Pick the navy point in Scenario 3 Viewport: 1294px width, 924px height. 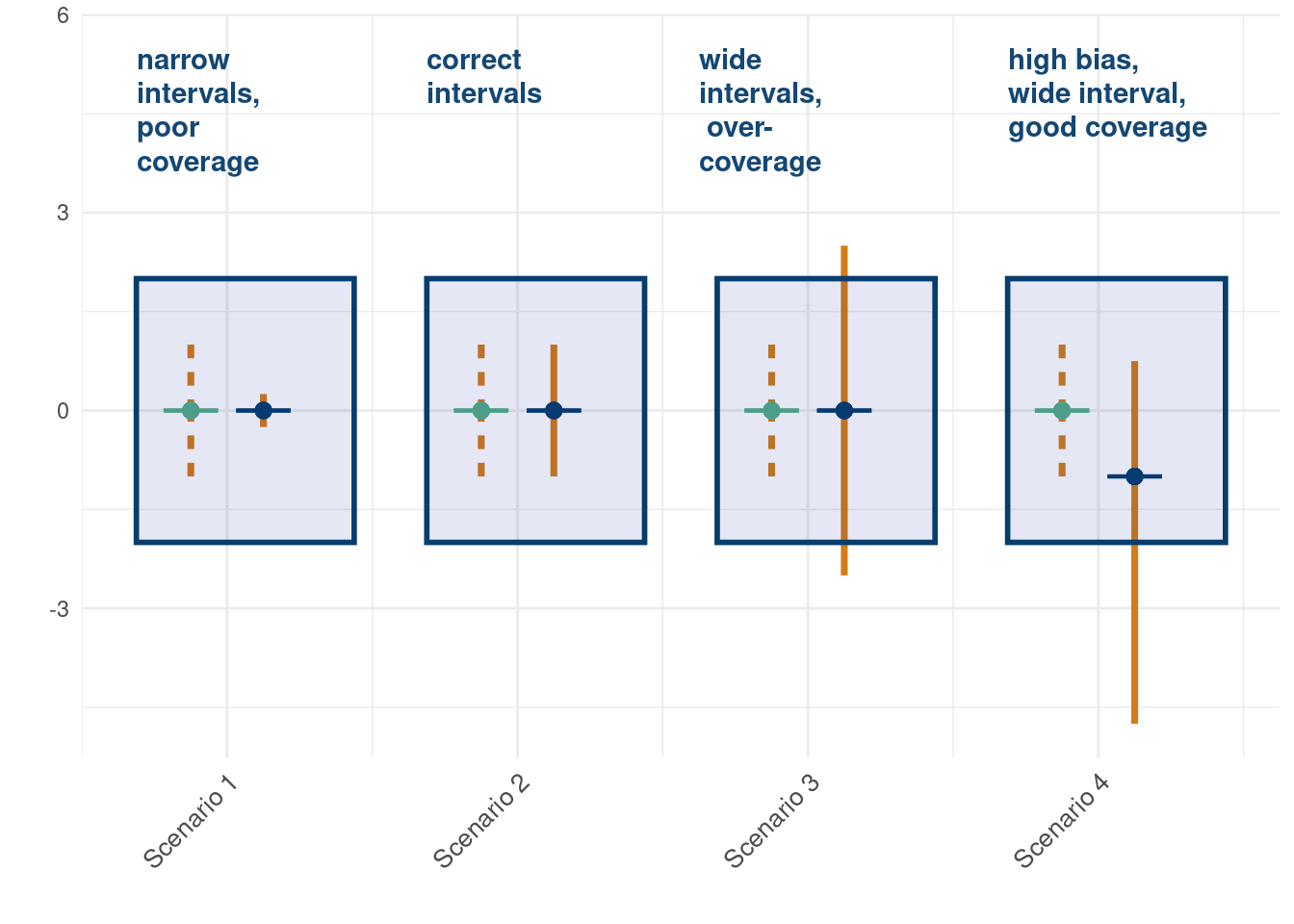(x=844, y=411)
